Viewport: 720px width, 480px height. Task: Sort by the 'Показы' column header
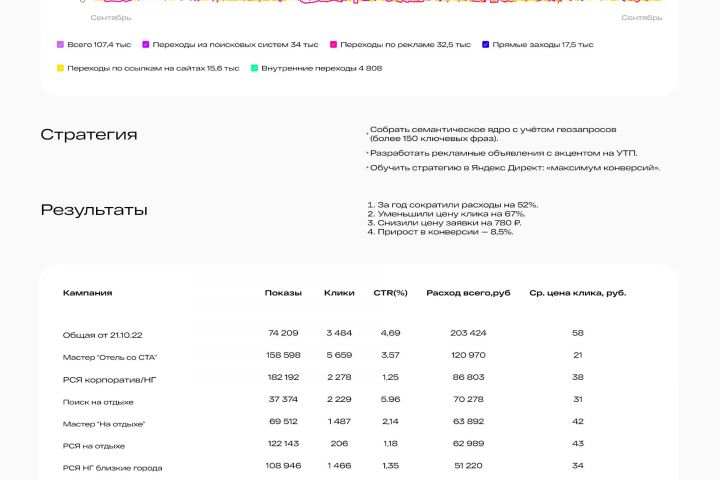[x=283, y=293]
